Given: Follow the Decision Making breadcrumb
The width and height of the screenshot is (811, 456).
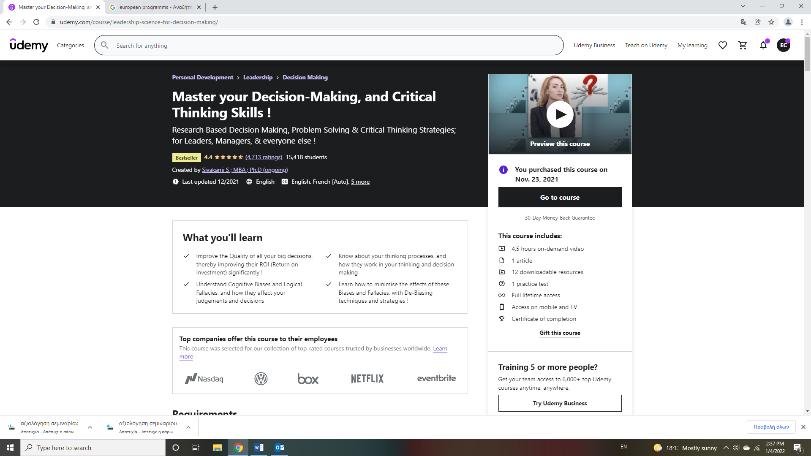Looking at the screenshot, I should coord(305,78).
